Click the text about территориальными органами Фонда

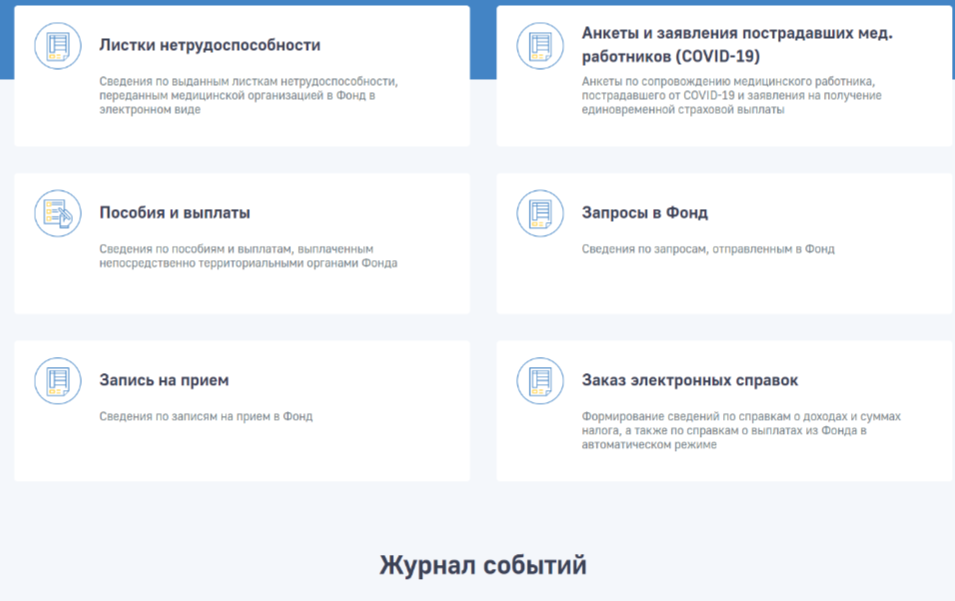pyautogui.click(x=248, y=256)
